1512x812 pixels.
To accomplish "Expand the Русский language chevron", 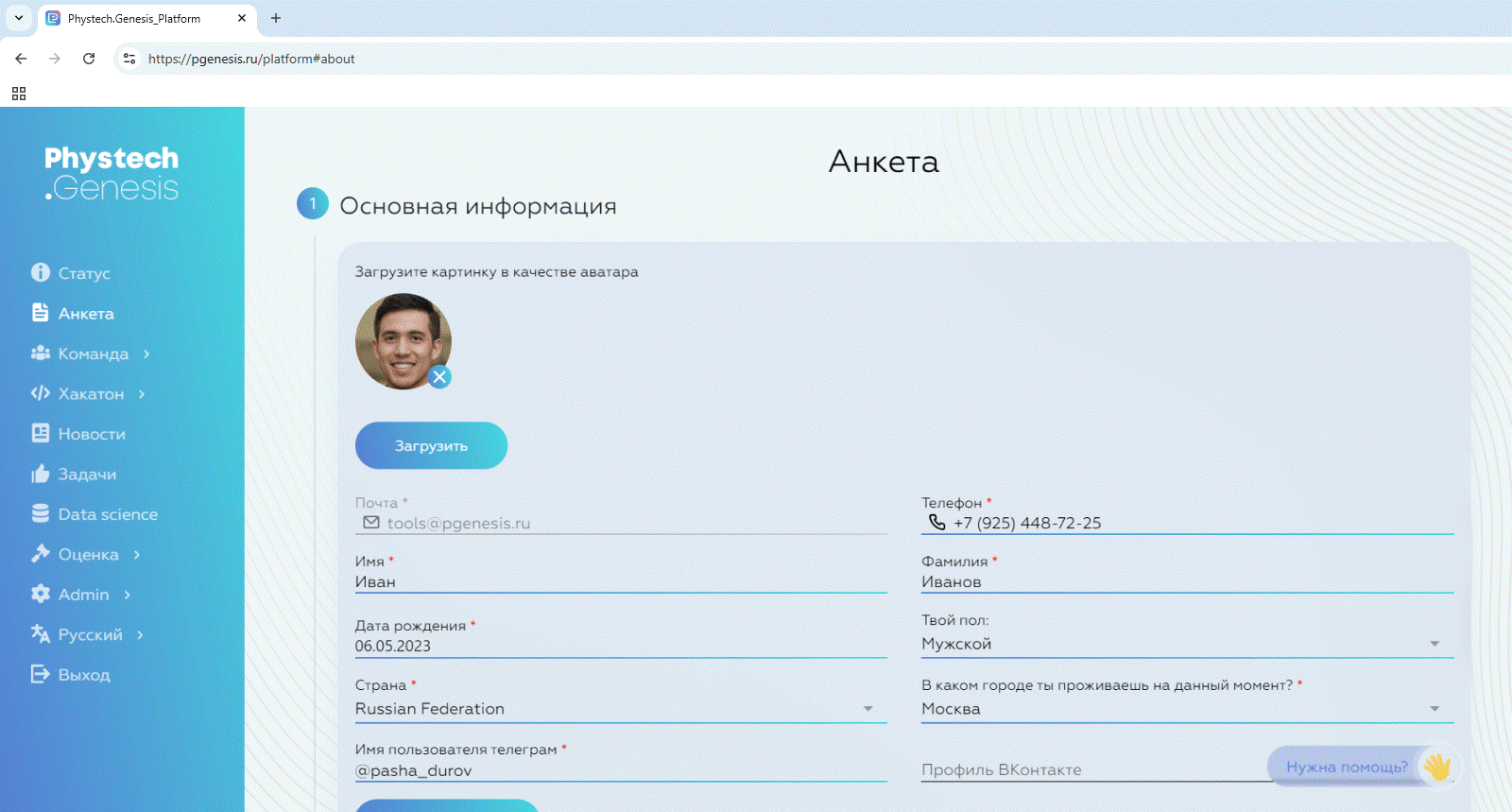I will pos(140,635).
